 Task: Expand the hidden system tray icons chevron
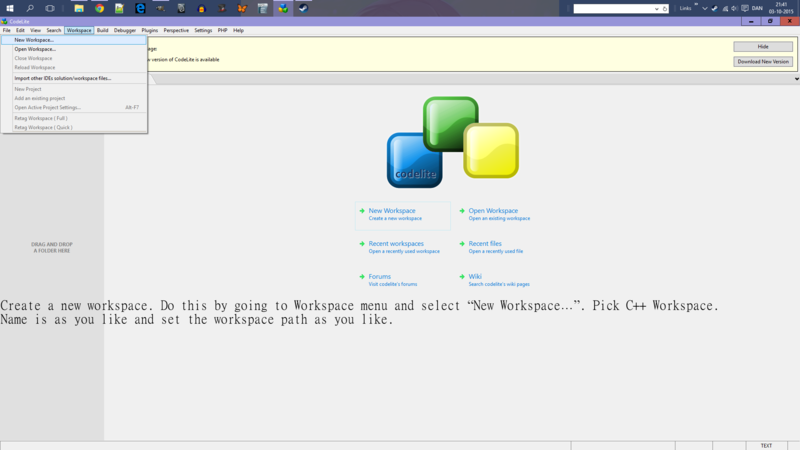(704, 8)
